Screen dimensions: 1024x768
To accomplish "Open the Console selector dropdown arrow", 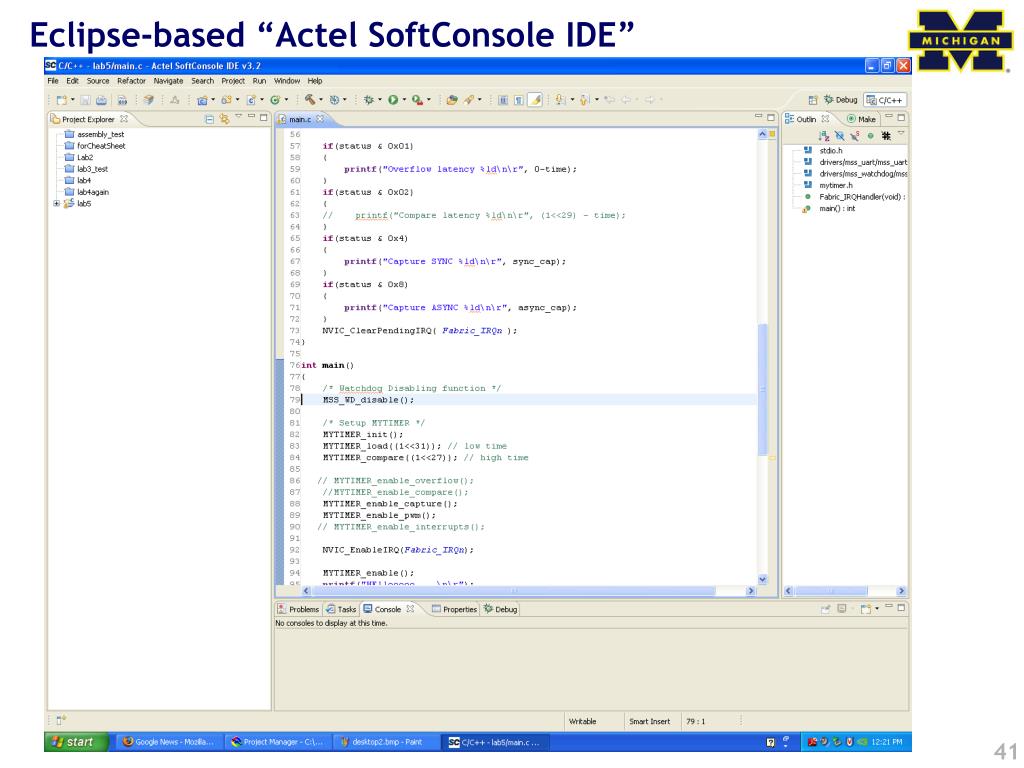I will point(877,609).
